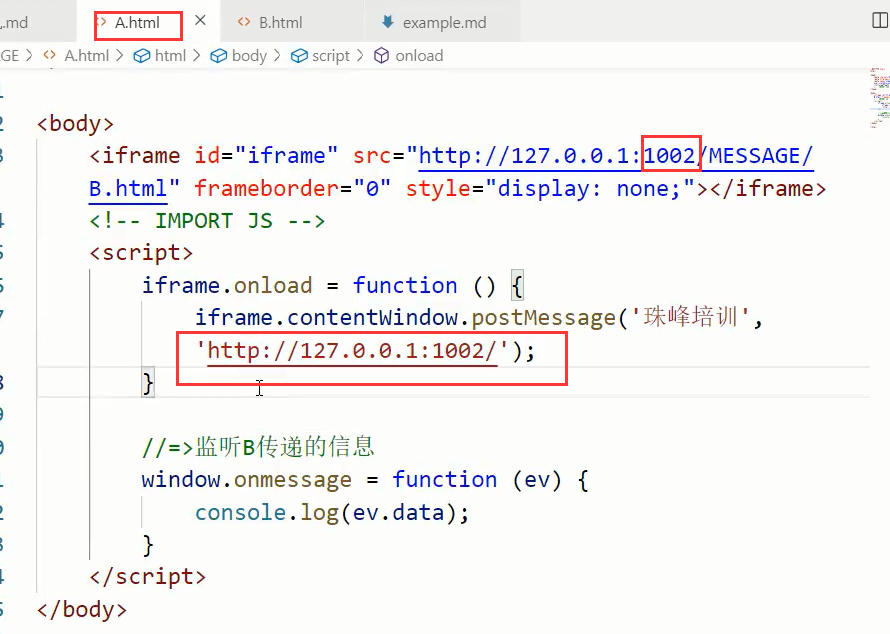Open the example.md editor tab
This screenshot has width=890, height=634.
(444, 23)
